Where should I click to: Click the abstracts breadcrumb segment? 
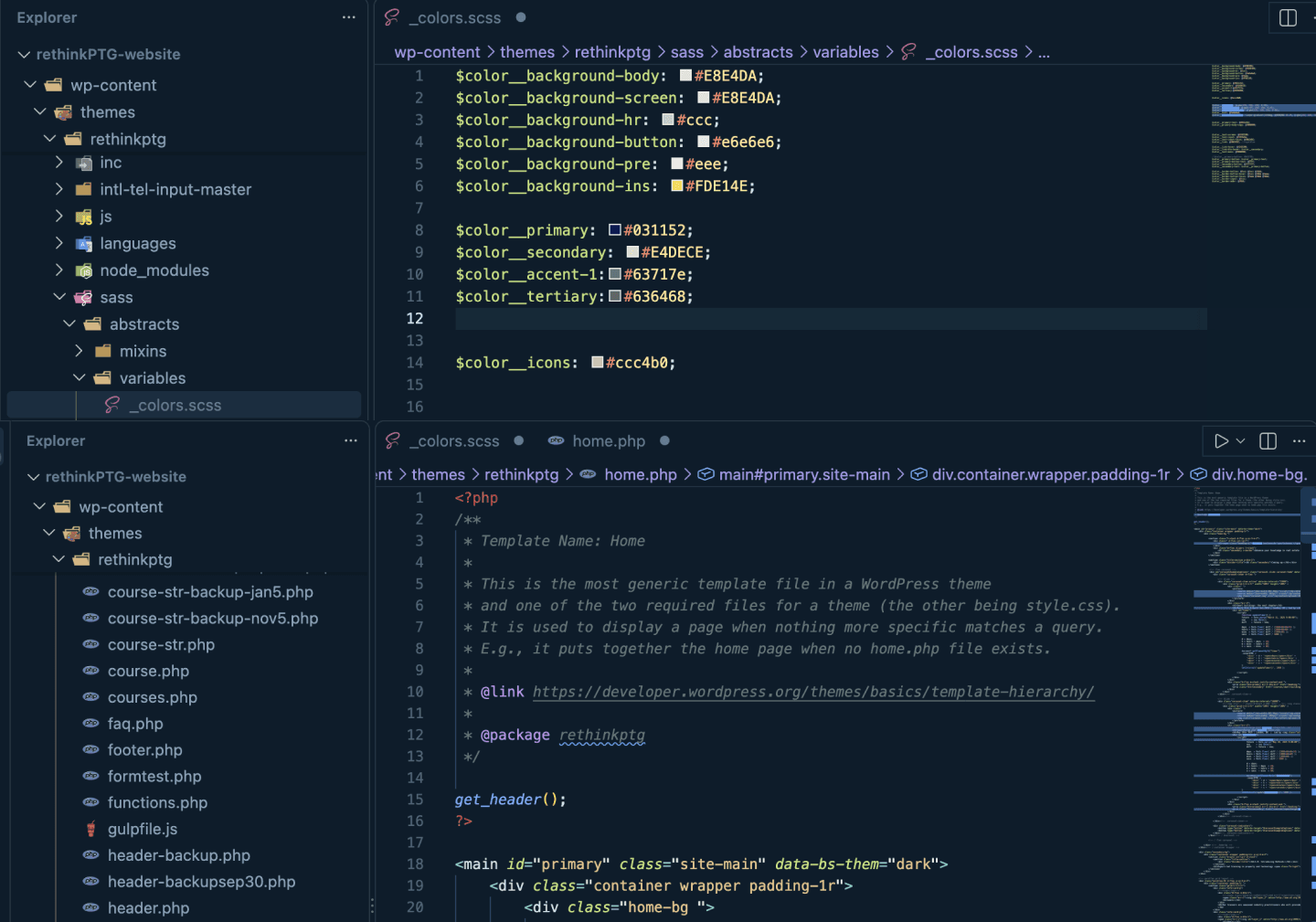click(759, 52)
